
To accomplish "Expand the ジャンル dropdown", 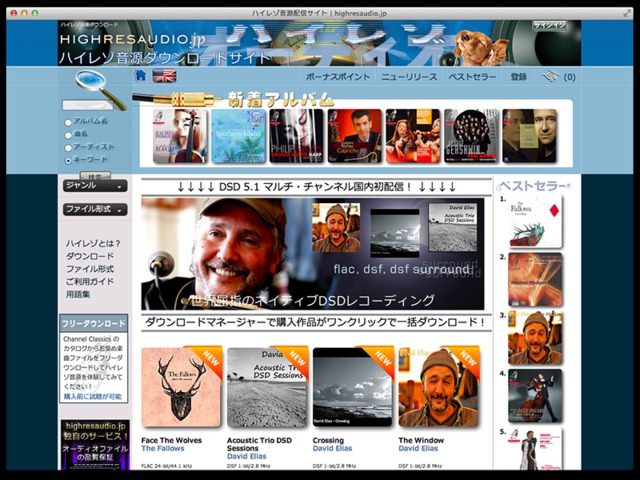I will [95, 186].
